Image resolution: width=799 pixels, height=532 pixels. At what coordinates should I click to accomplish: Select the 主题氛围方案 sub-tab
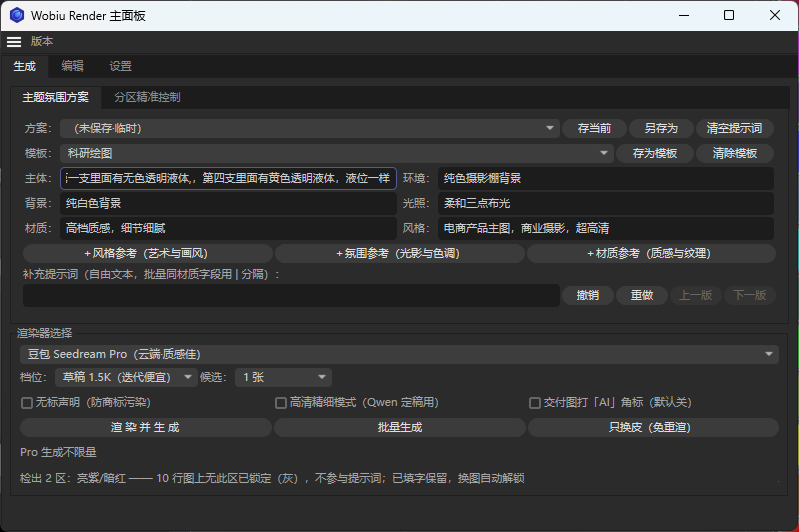coord(56,97)
